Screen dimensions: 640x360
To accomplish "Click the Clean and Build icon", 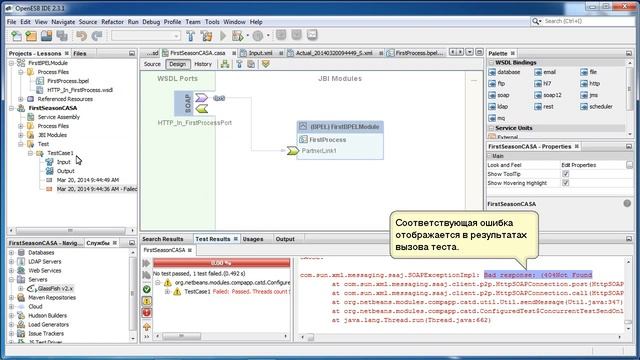I will click(x=206, y=36).
